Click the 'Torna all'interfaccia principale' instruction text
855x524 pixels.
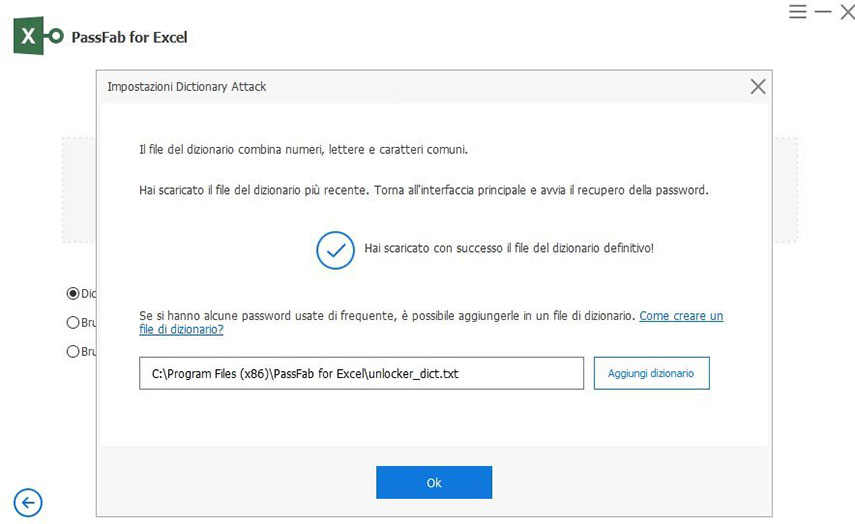pos(424,190)
